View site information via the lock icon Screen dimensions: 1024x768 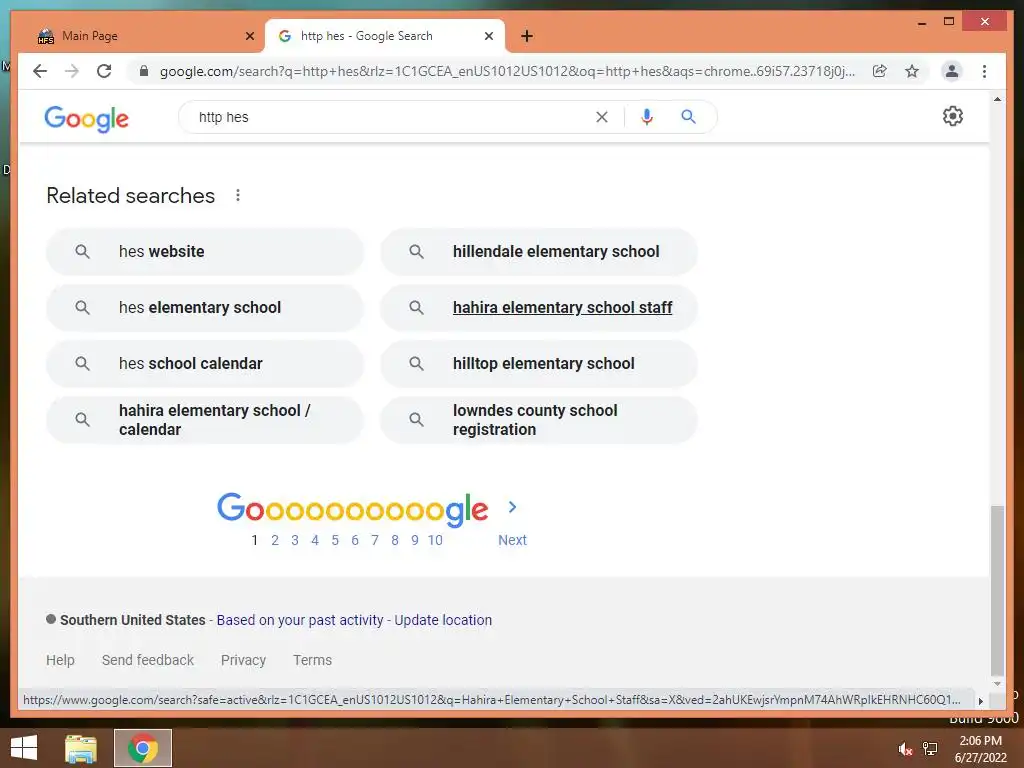click(x=144, y=71)
